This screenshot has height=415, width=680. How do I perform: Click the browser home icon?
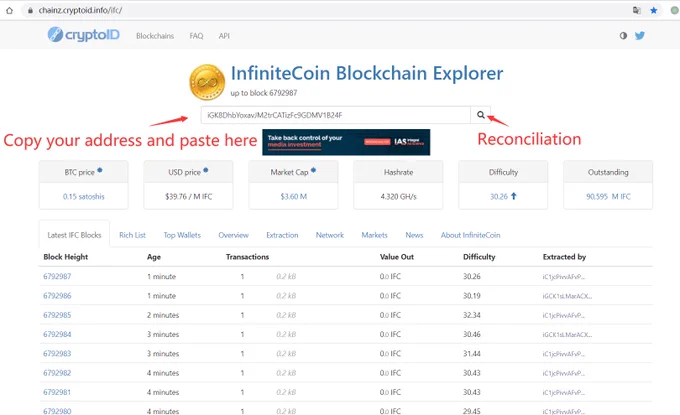[x=10, y=10]
